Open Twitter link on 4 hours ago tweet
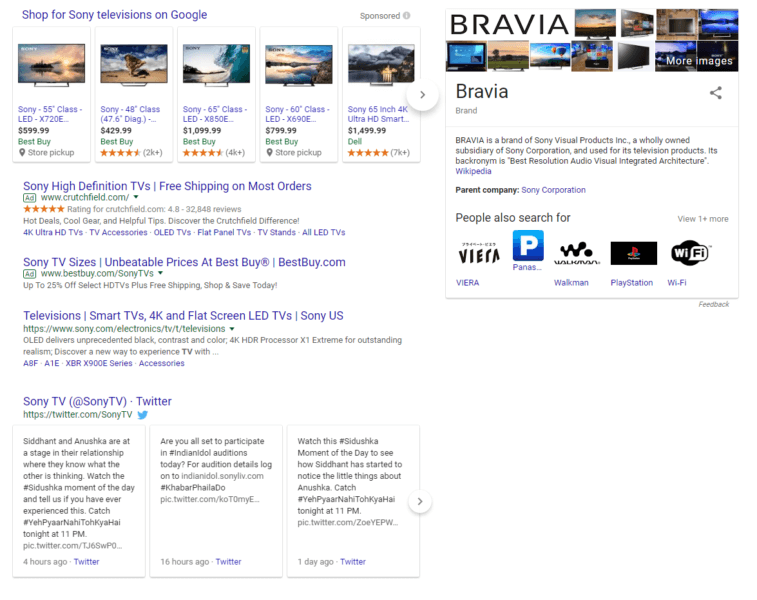The width and height of the screenshot is (757, 600). [x=86, y=562]
